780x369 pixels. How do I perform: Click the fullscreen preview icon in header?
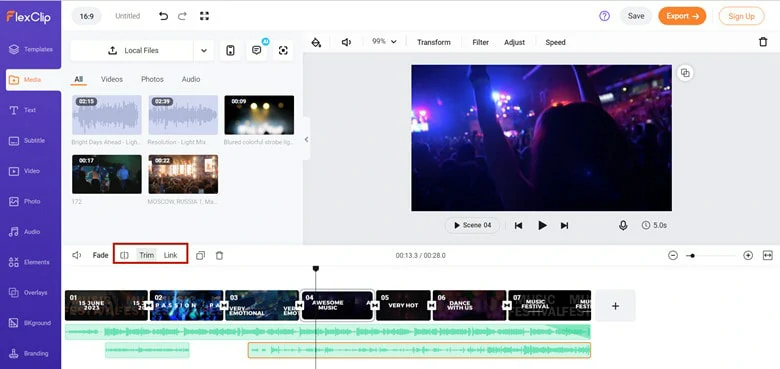coord(204,16)
